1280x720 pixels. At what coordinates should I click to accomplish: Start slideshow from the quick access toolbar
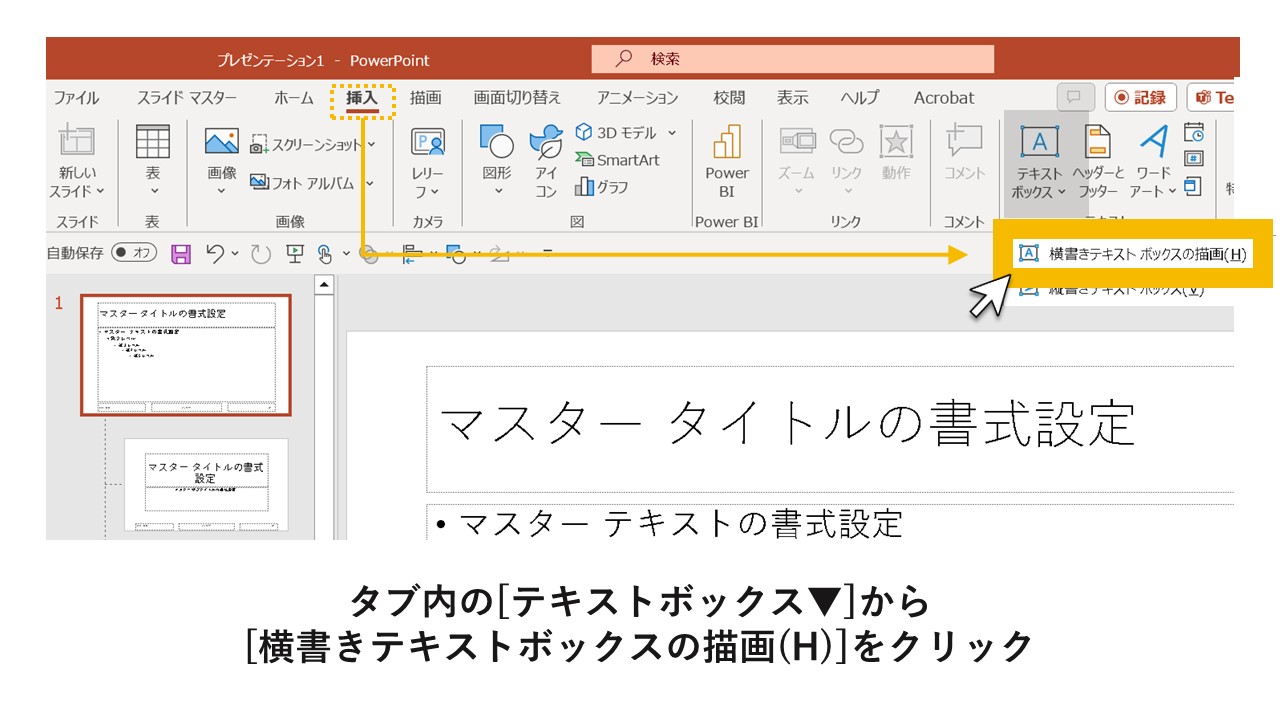point(293,255)
